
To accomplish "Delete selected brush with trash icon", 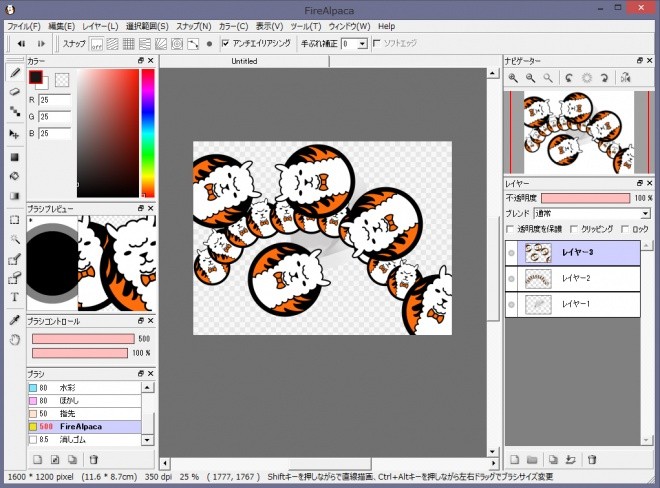I will pos(94,459).
